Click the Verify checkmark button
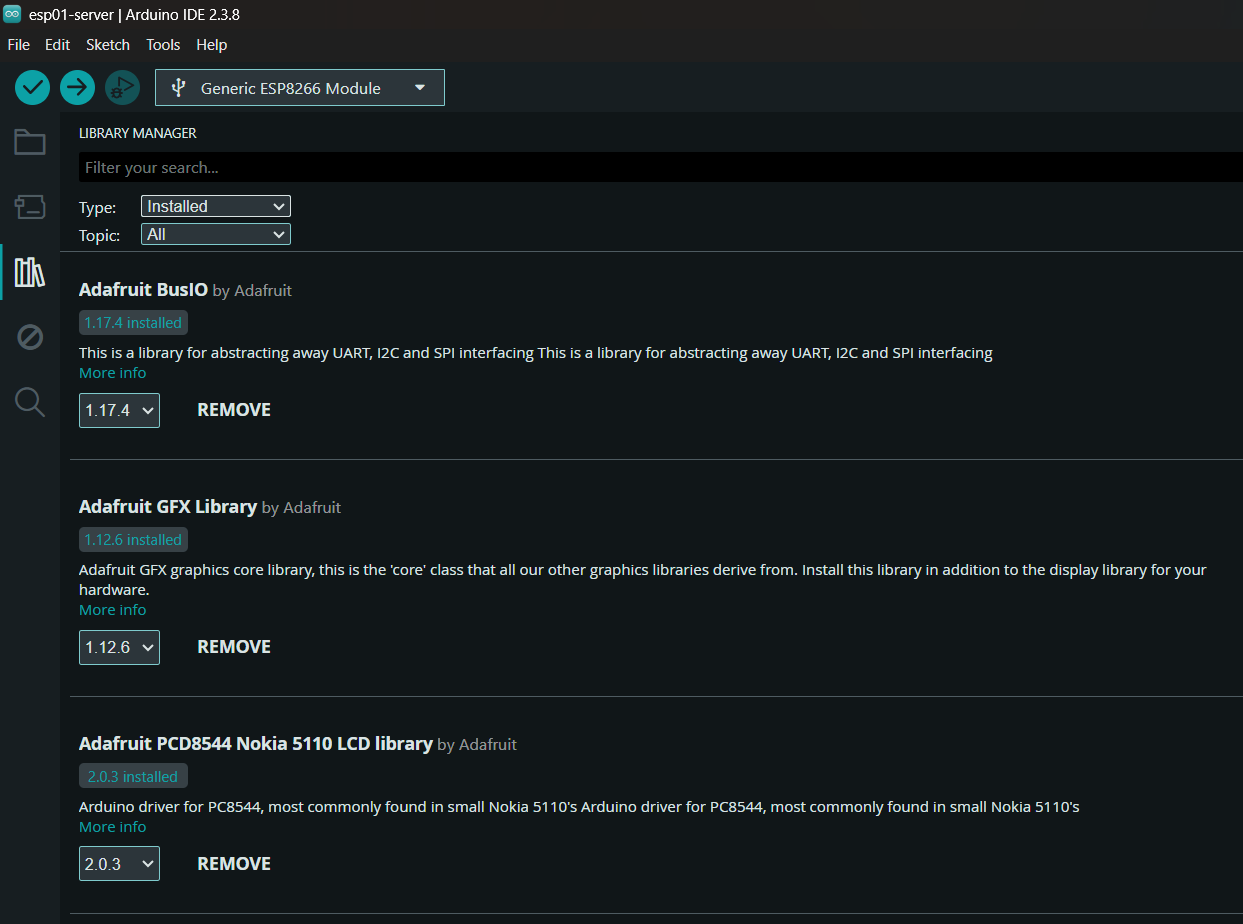Image resolution: width=1243 pixels, height=924 pixels. pyautogui.click(x=32, y=88)
